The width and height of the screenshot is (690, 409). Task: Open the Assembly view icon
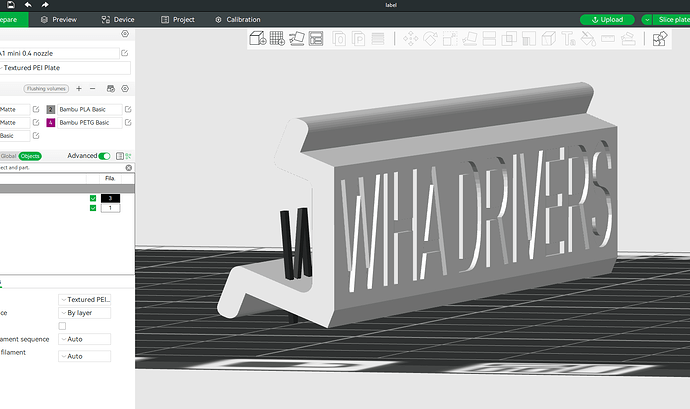(660, 39)
